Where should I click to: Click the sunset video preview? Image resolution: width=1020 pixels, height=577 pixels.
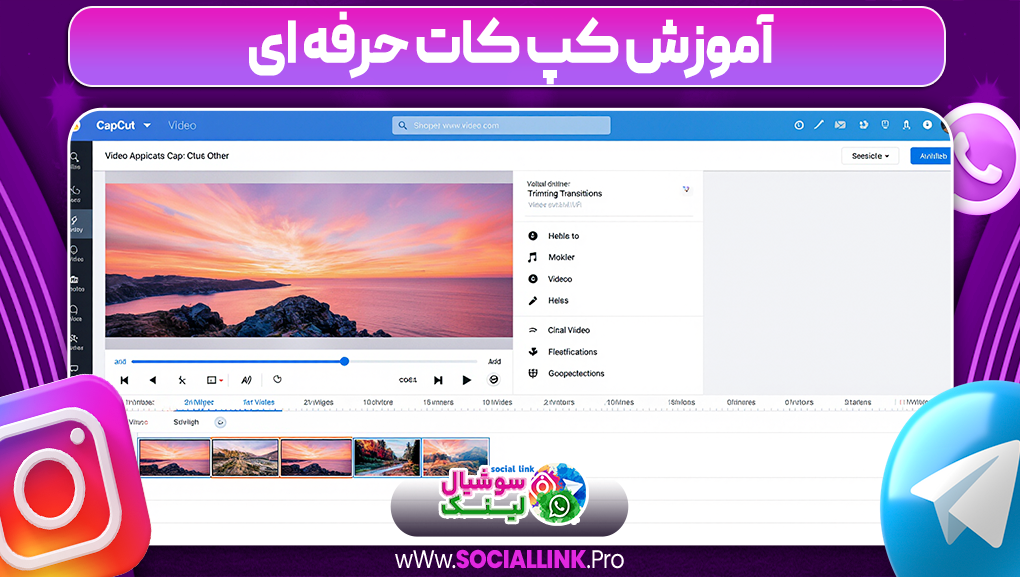[x=309, y=260]
